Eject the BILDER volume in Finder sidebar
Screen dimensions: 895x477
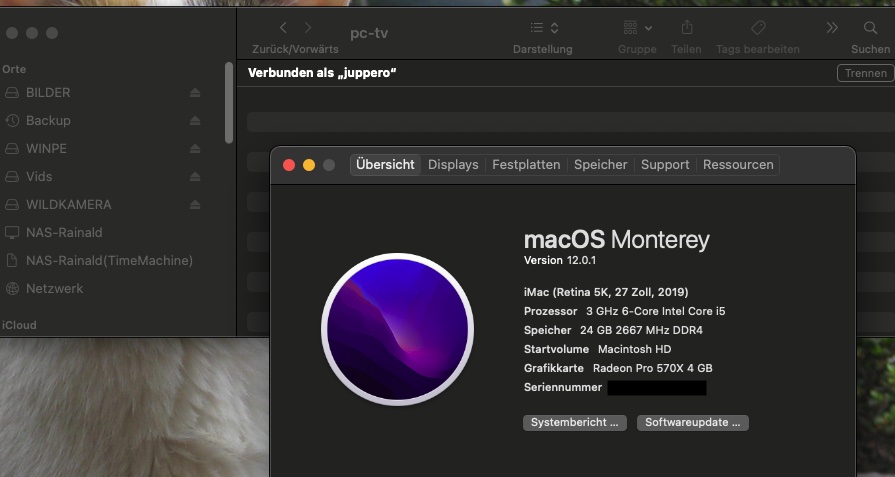point(195,92)
